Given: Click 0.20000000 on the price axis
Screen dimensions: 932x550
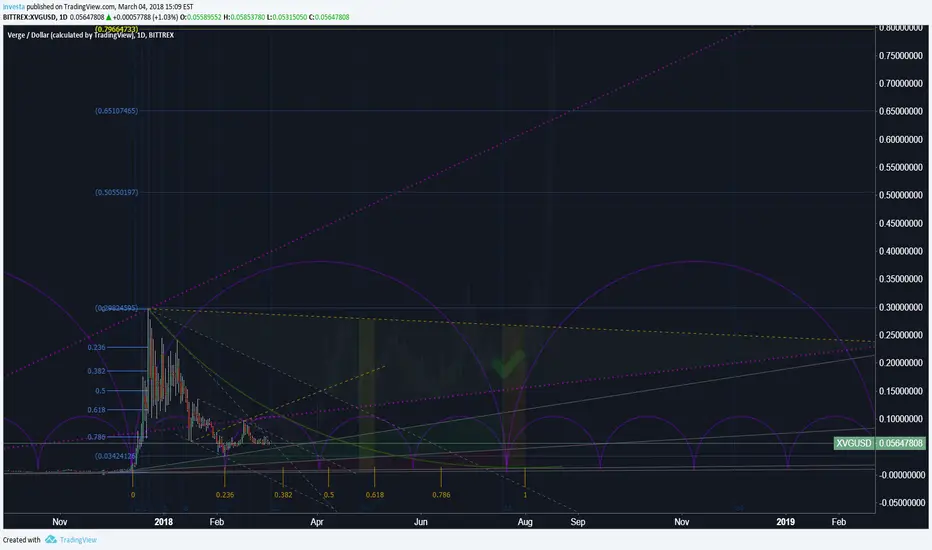Looking at the screenshot, I should [900, 363].
